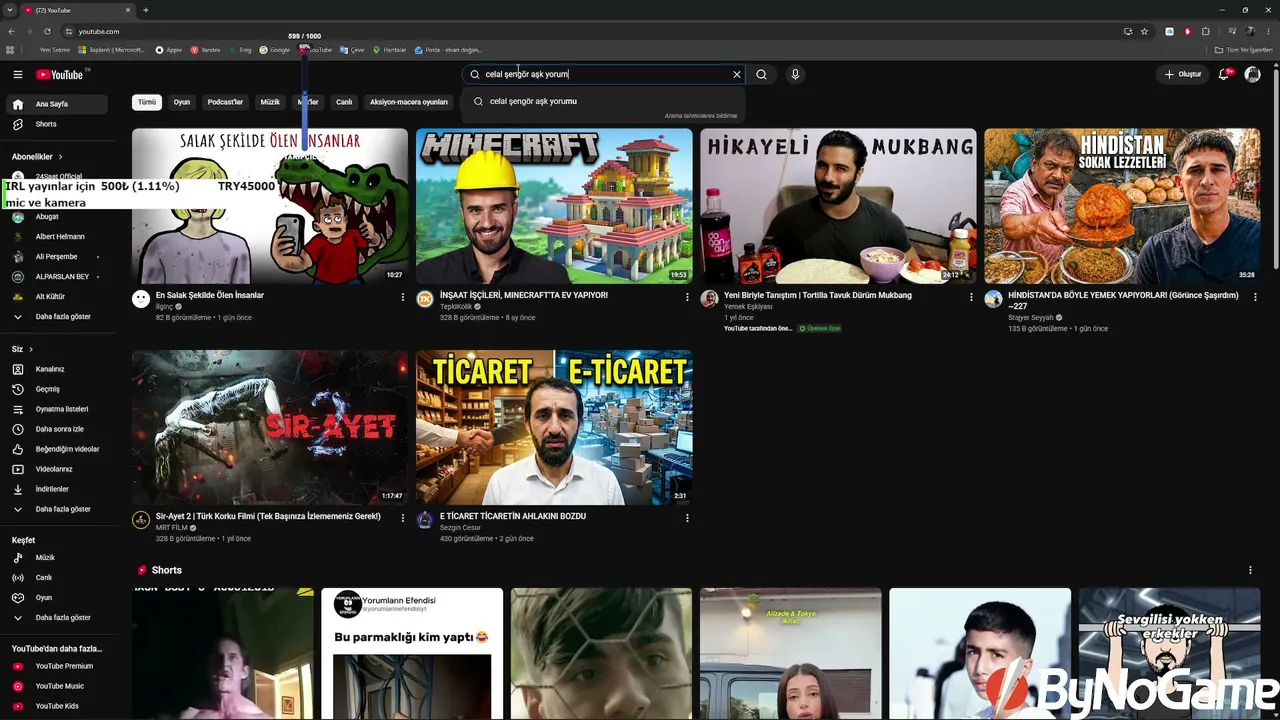This screenshot has height=720, width=1280.
Task: Focus the YouTube search input field
Action: pos(603,74)
